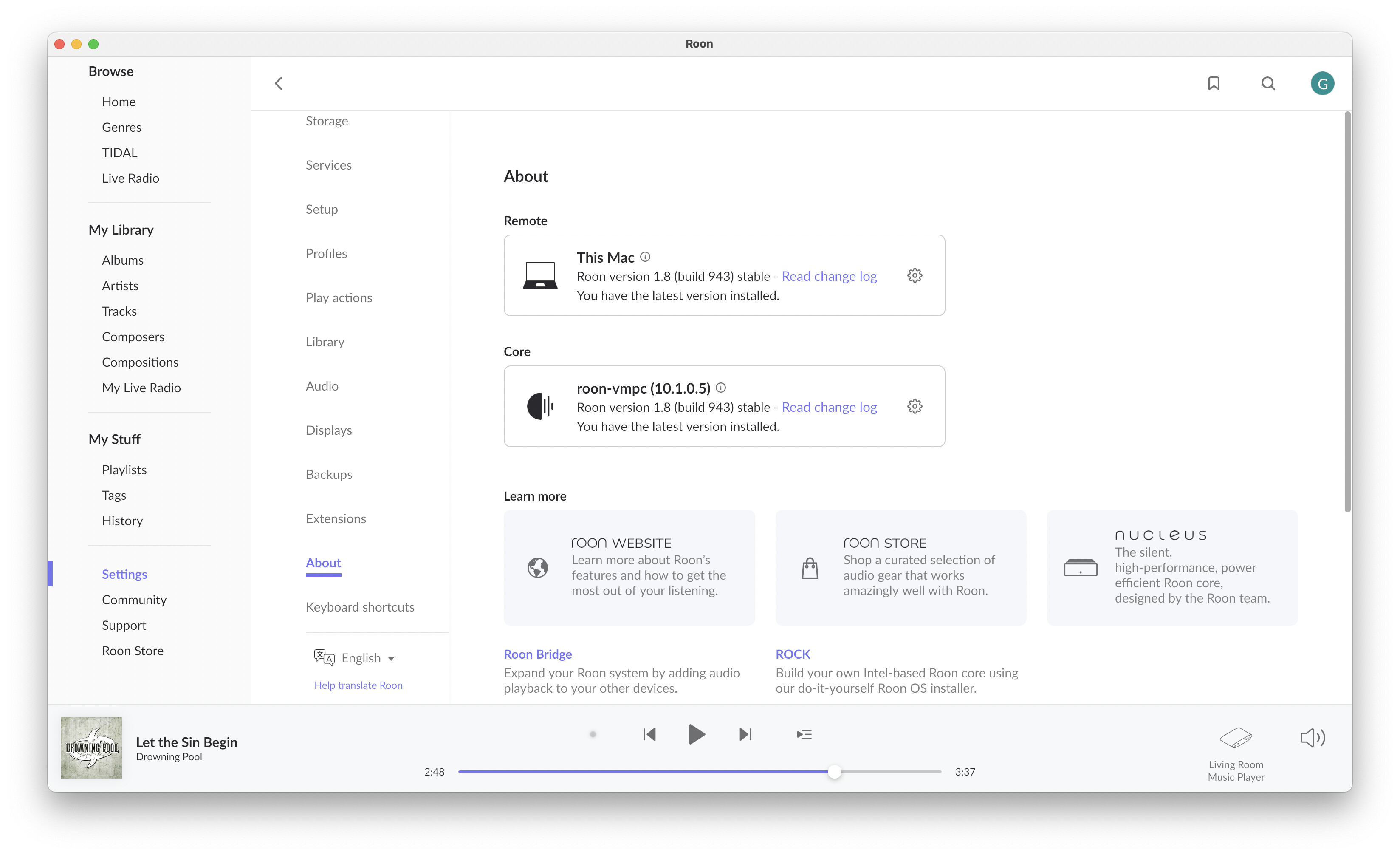This screenshot has height=855, width=1400.
Task: Play the current track
Action: coord(697,734)
